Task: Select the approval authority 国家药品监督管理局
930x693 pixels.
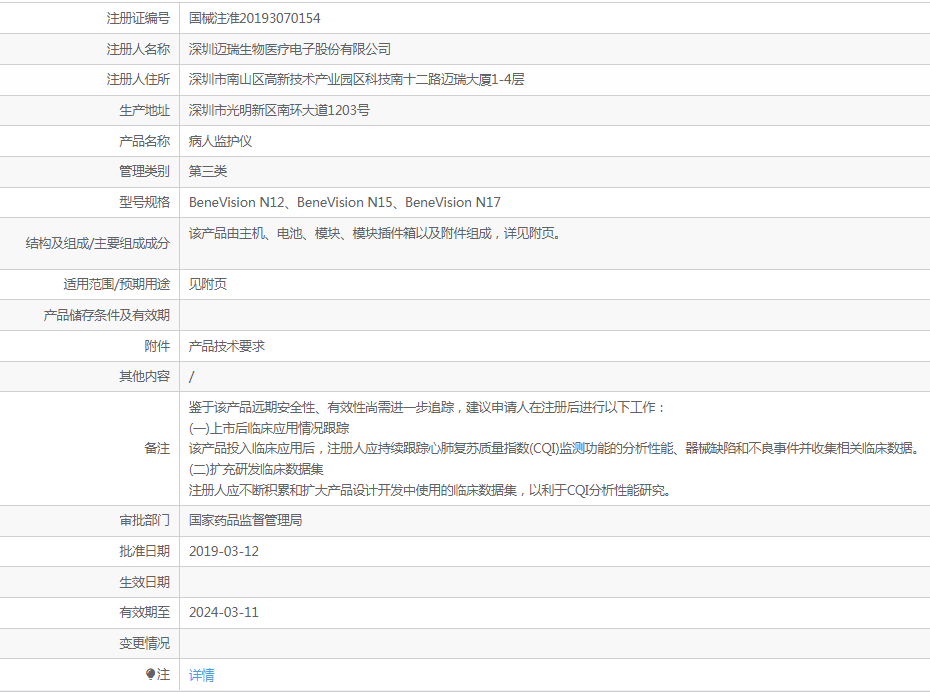Action: [x=246, y=520]
